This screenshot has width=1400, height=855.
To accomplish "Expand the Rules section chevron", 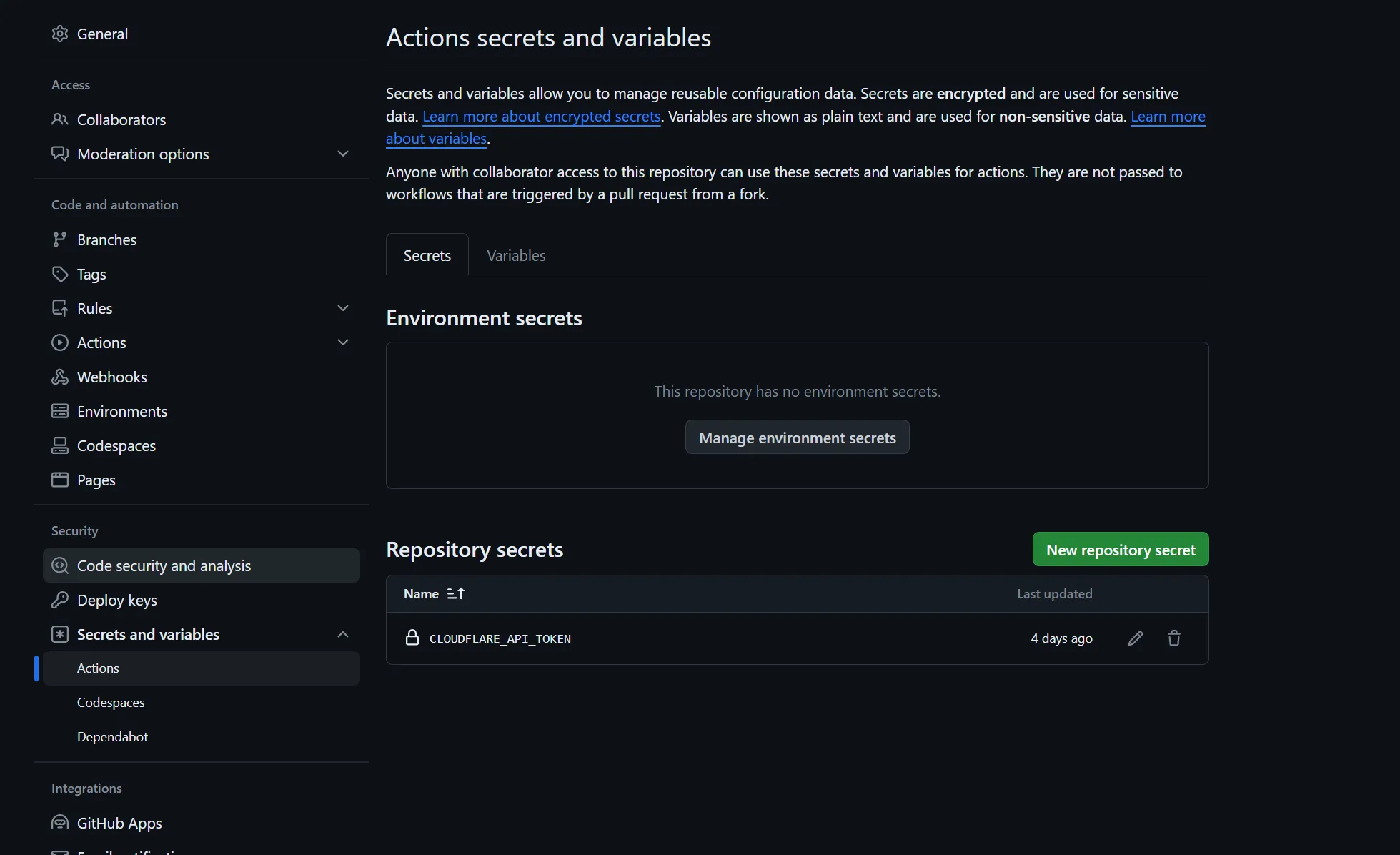I will click(343, 308).
